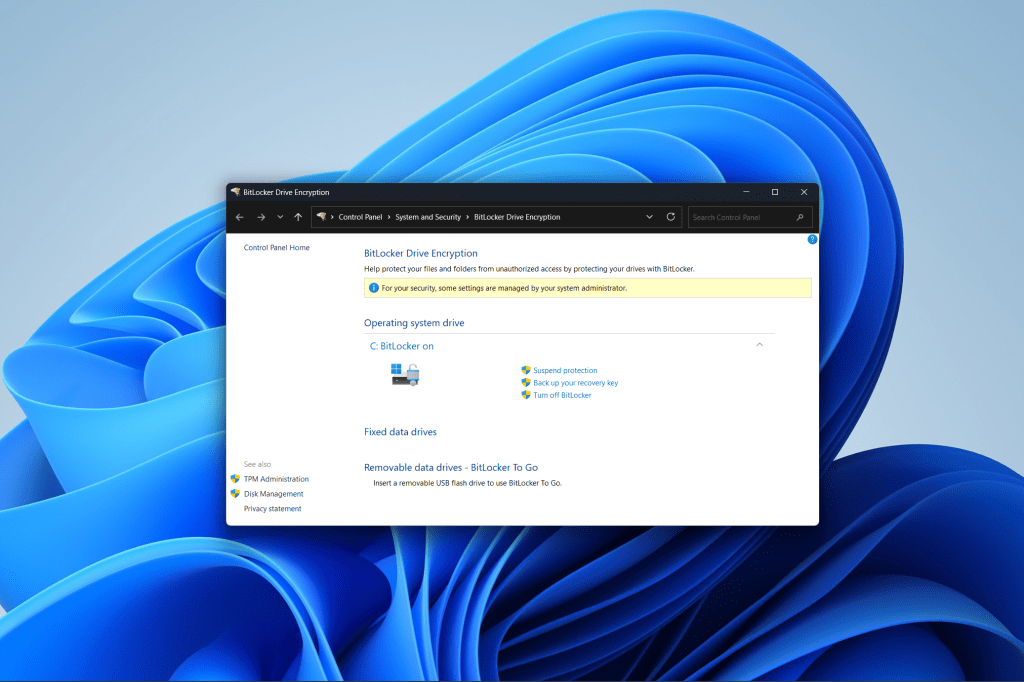Click 'See also' label in sidebar

257,464
